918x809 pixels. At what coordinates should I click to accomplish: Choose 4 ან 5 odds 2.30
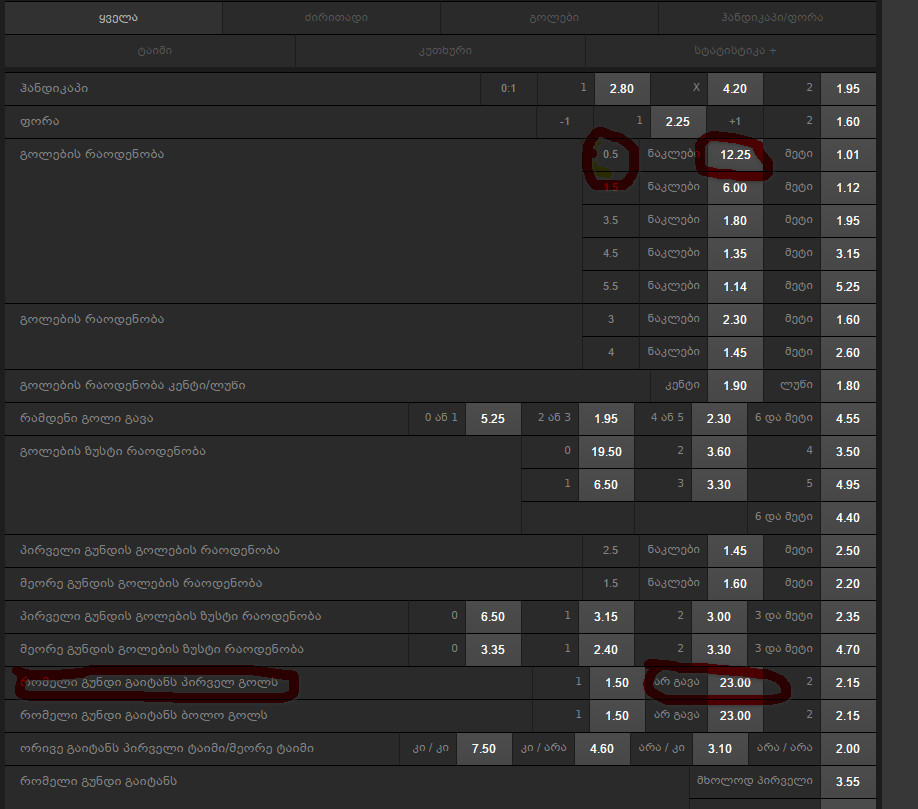coord(719,419)
